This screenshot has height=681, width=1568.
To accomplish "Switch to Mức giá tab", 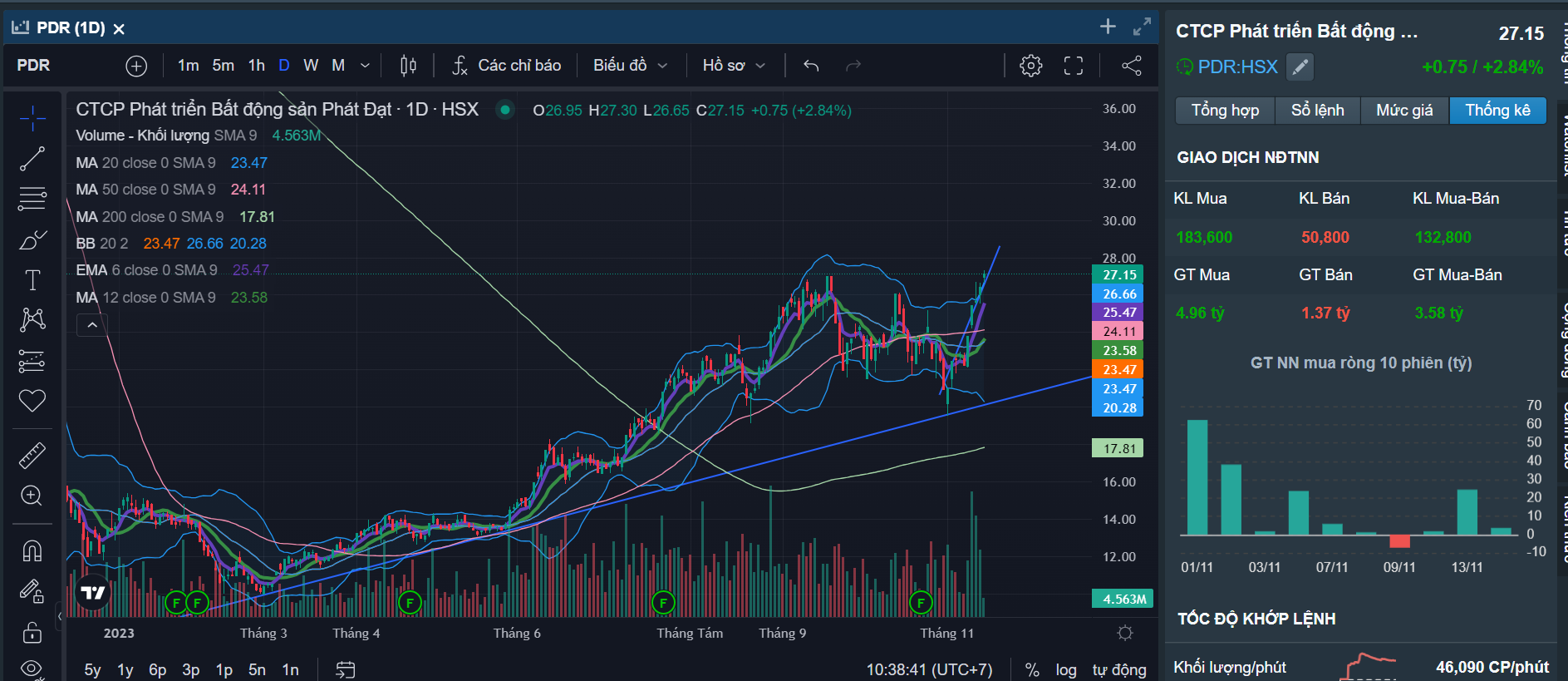I will (1404, 111).
